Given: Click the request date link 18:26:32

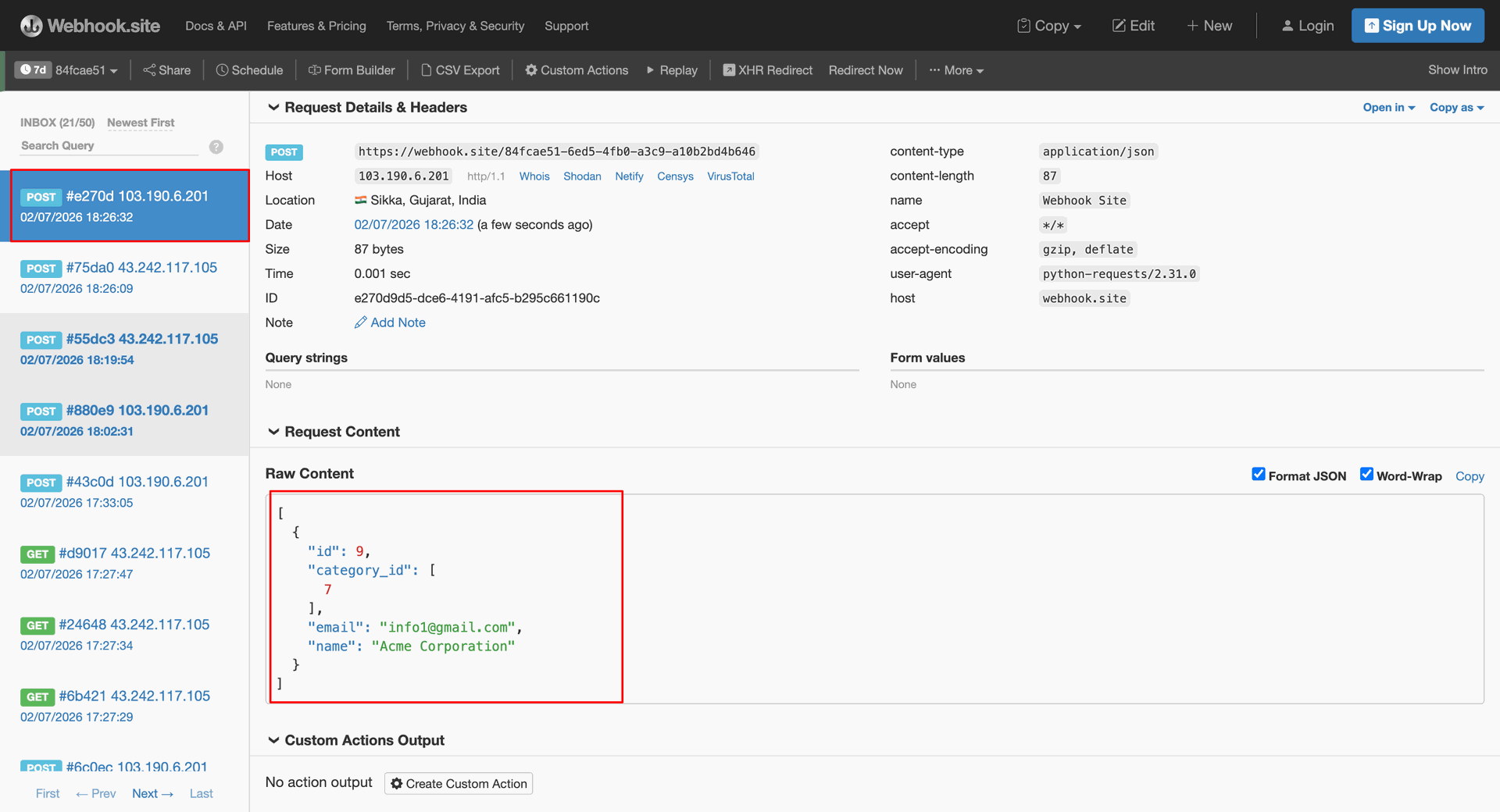Looking at the screenshot, I should 413,225.
